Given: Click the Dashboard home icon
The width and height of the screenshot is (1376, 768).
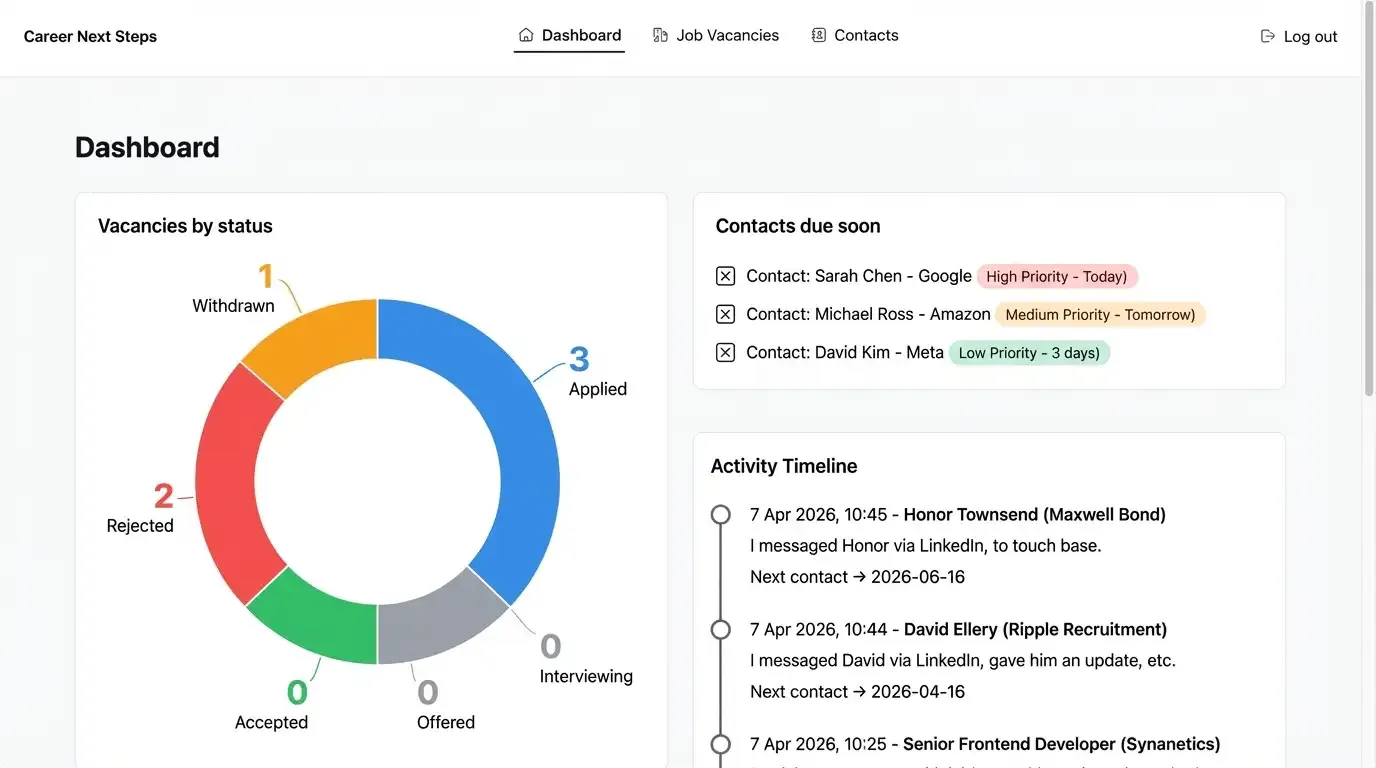Looking at the screenshot, I should tap(526, 36).
